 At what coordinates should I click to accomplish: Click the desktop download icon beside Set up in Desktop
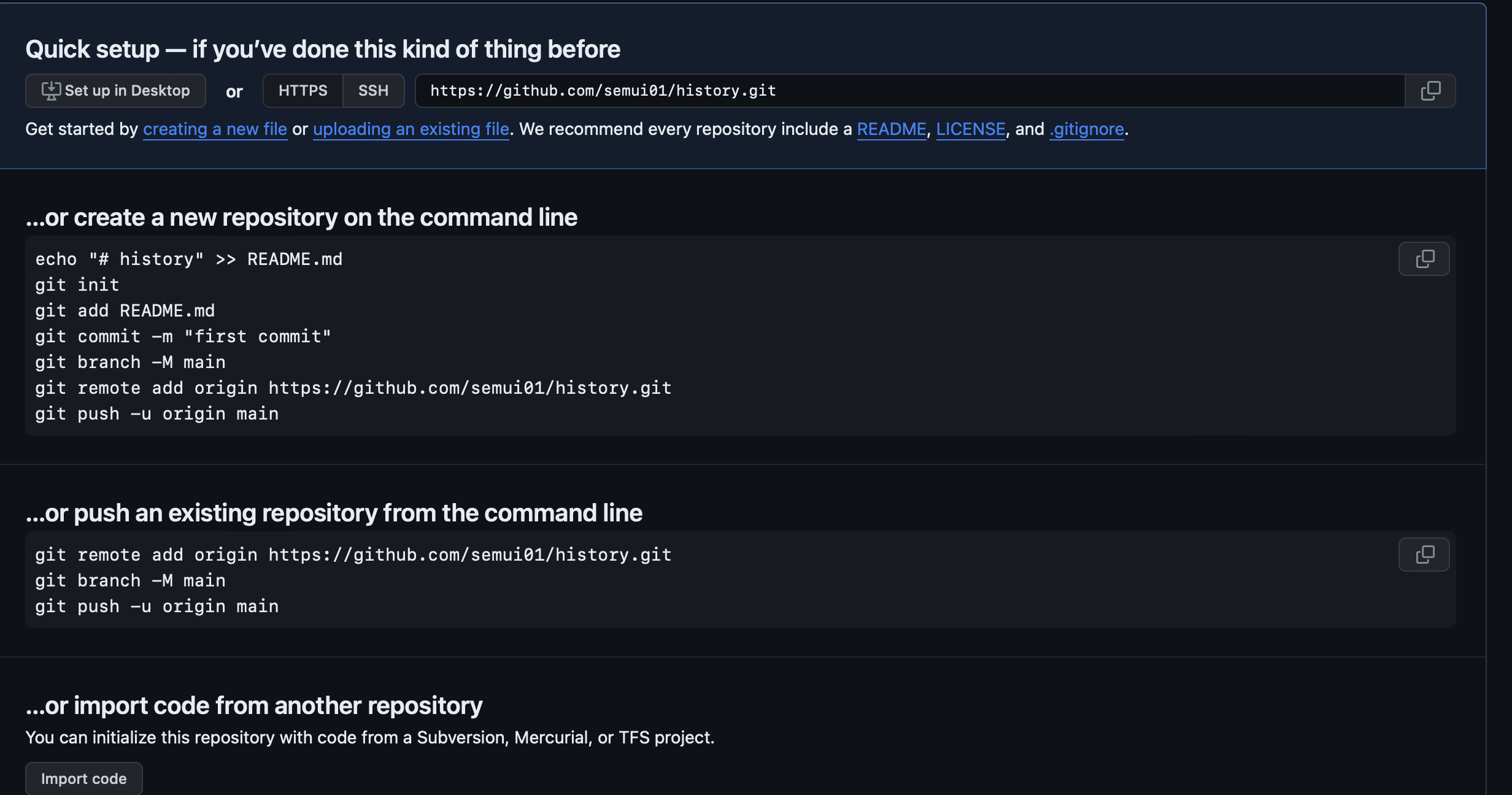click(50, 90)
